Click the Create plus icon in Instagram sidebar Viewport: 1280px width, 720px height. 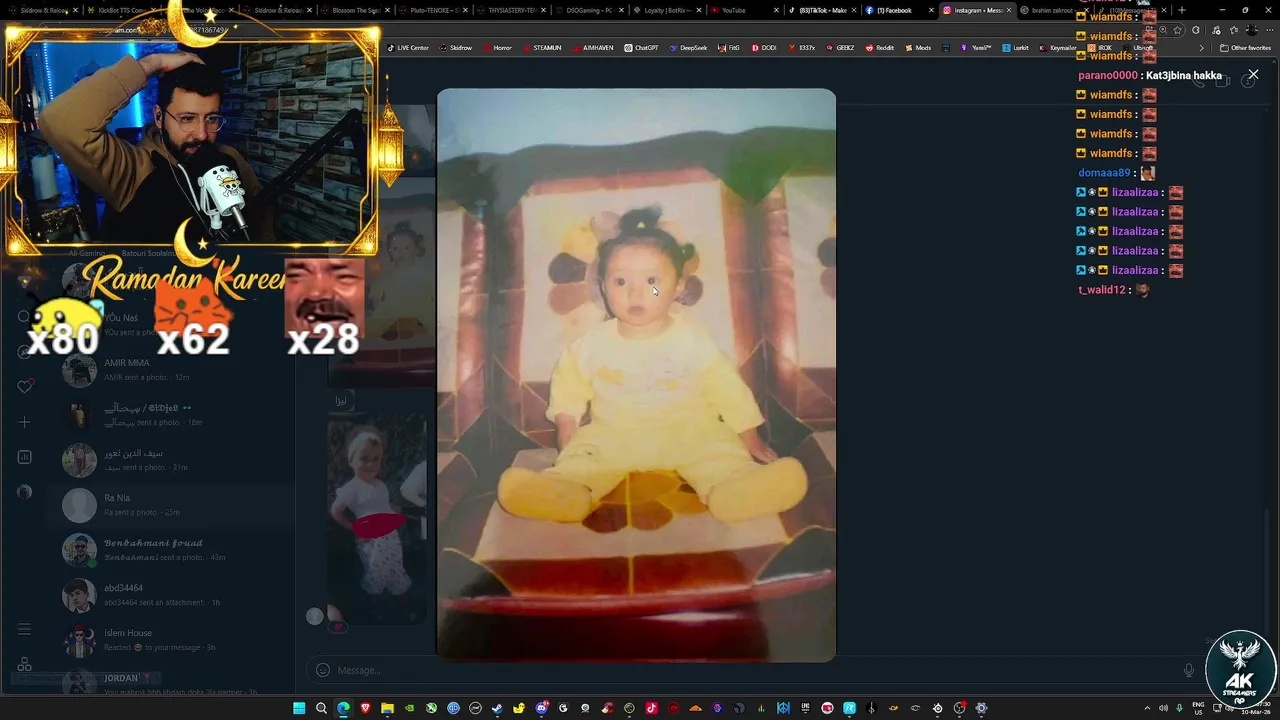25,422
